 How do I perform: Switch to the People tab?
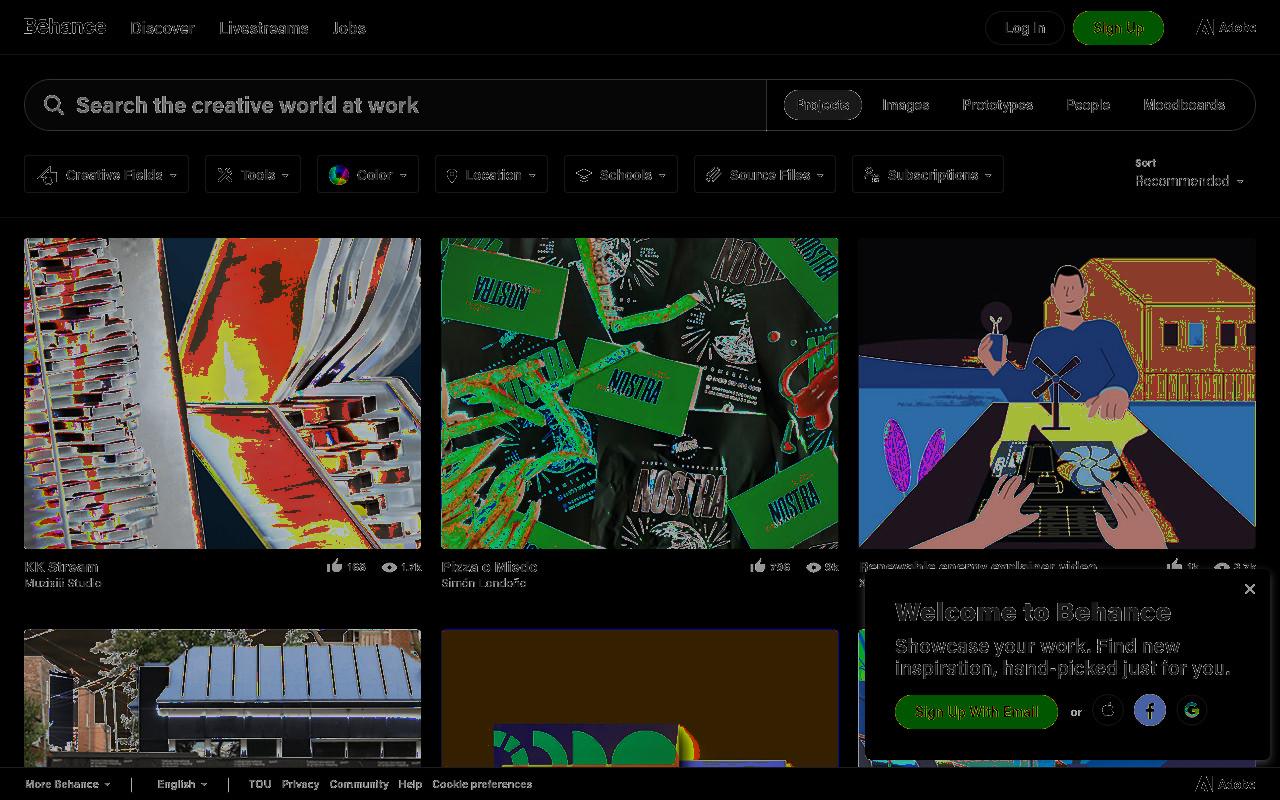[x=1087, y=105]
